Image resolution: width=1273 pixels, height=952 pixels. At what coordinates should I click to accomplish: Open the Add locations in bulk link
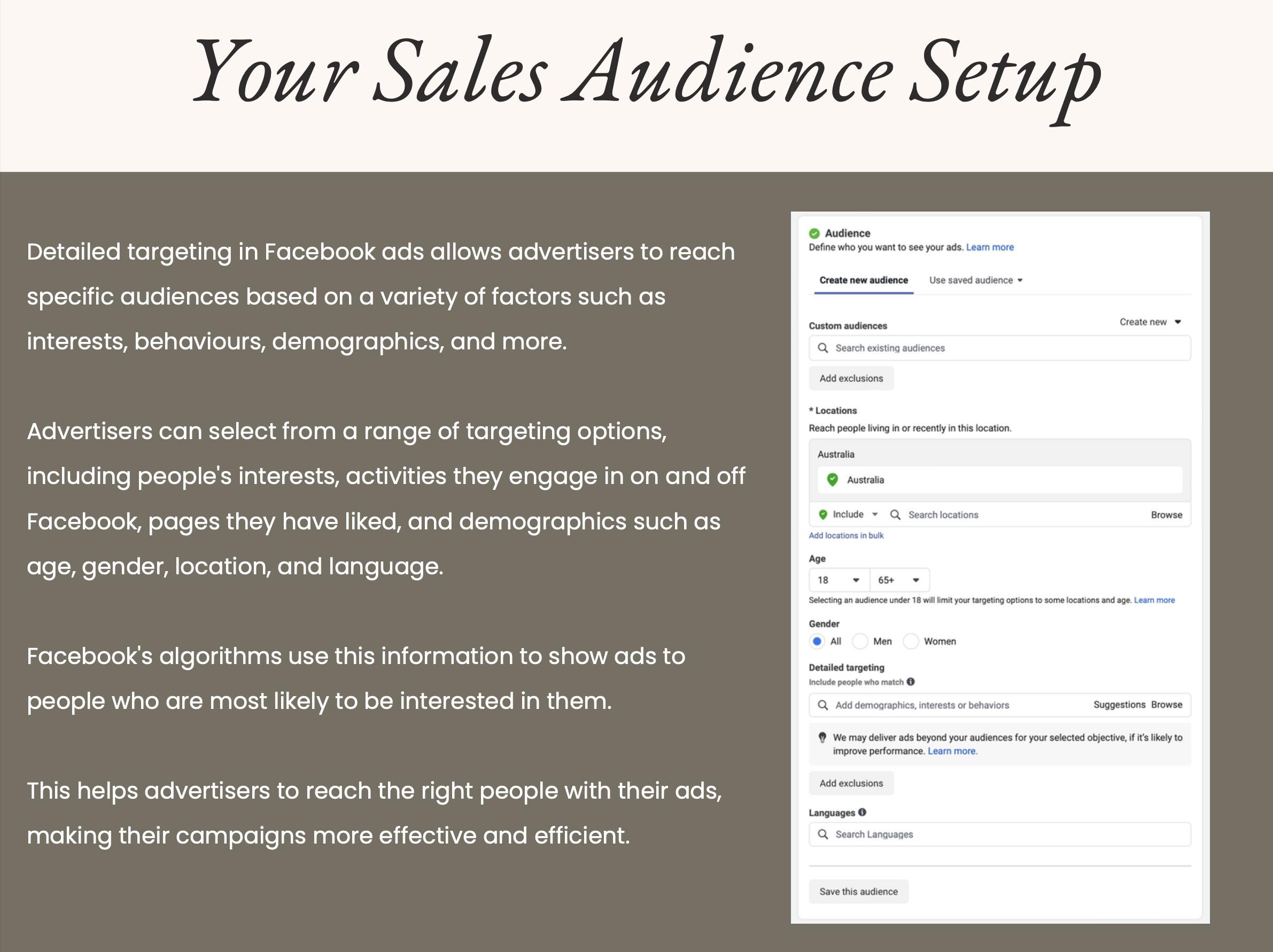(846, 535)
